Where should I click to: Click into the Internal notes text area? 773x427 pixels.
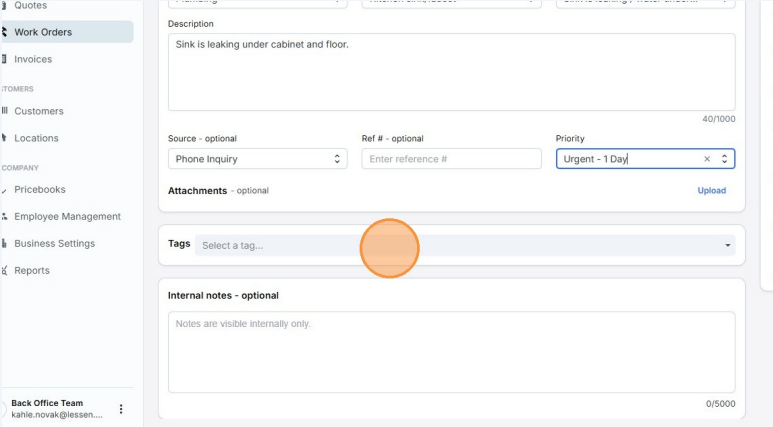pyautogui.click(x=451, y=352)
